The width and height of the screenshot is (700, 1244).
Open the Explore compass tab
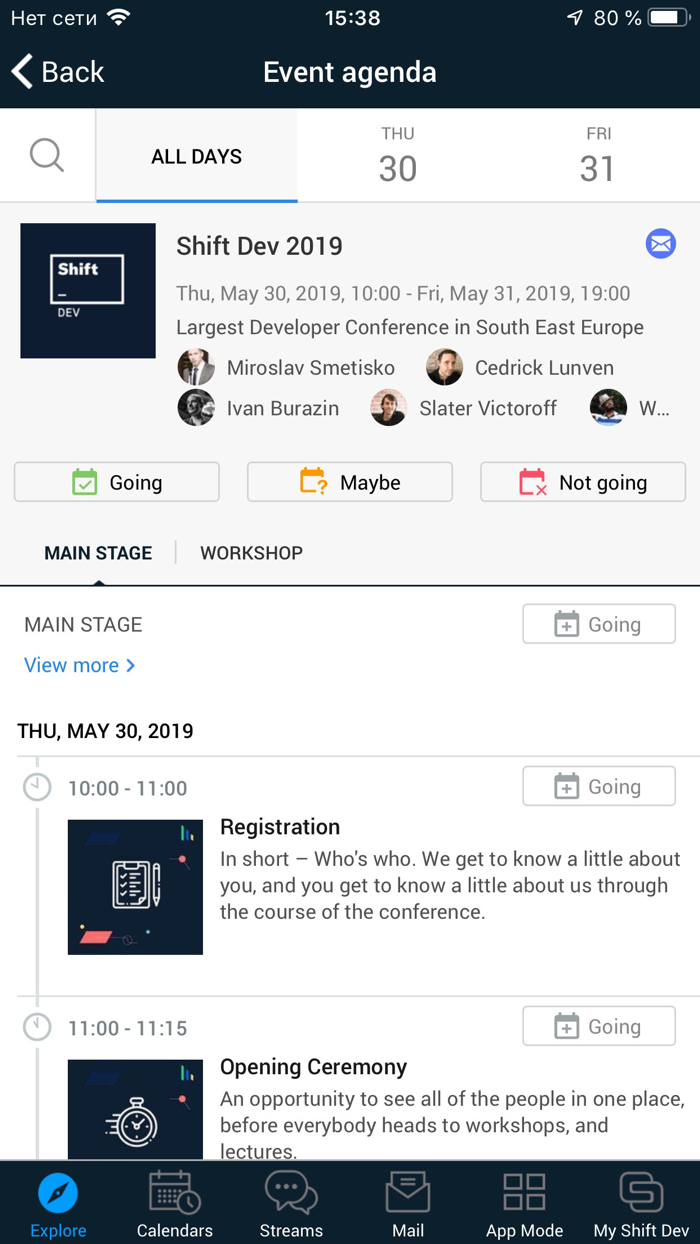coord(58,1204)
